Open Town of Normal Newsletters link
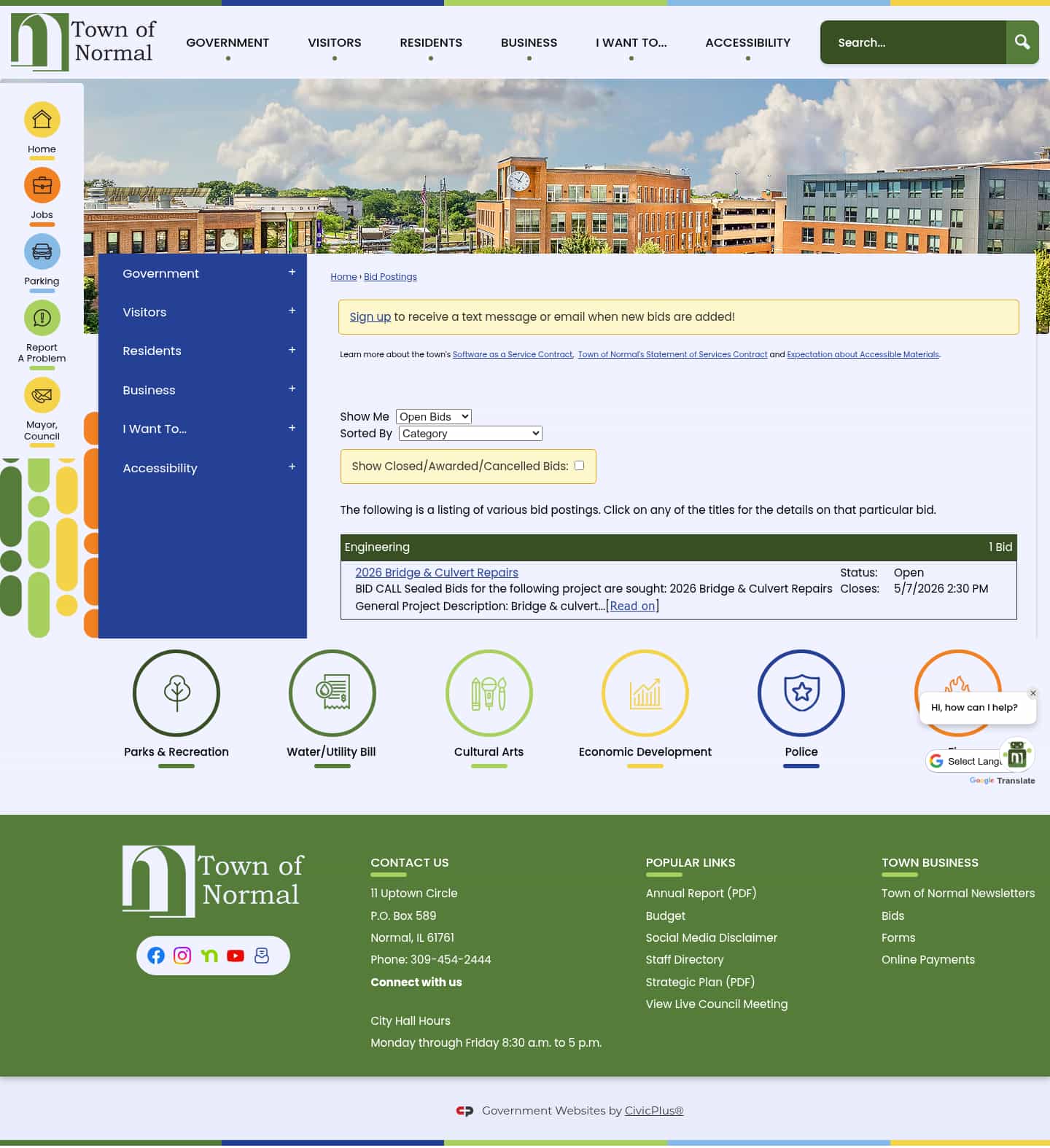1050x1148 pixels. (957, 894)
